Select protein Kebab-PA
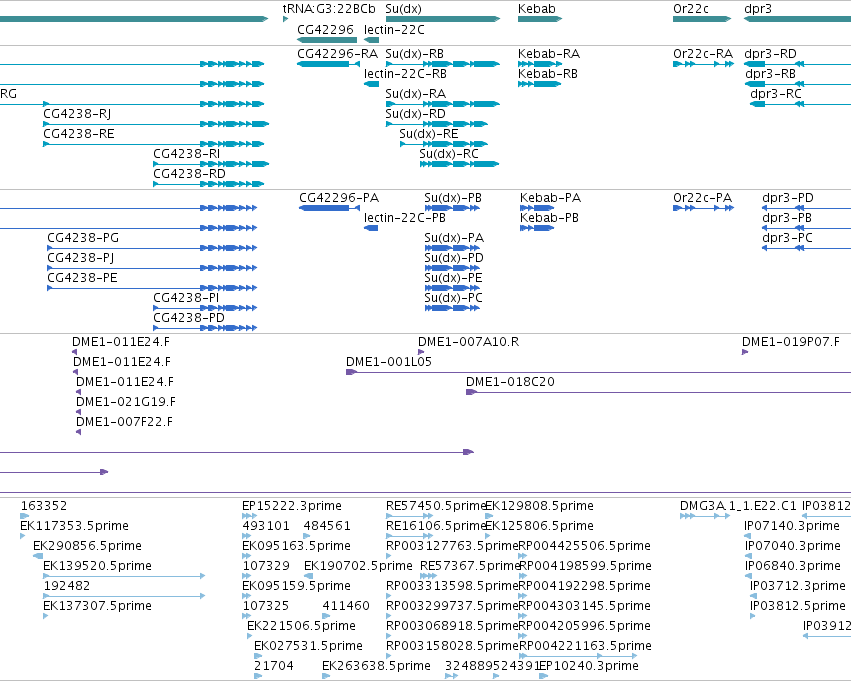851x681 pixels. click(x=537, y=208)
